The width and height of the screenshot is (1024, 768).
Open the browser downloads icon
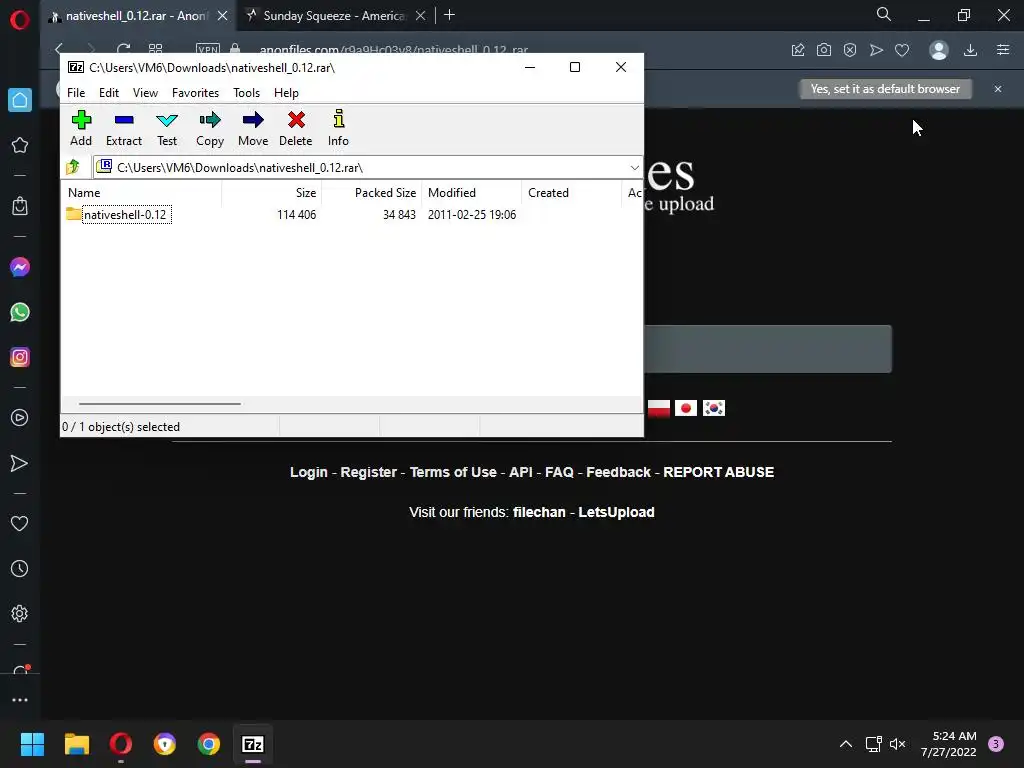[970, 50]
